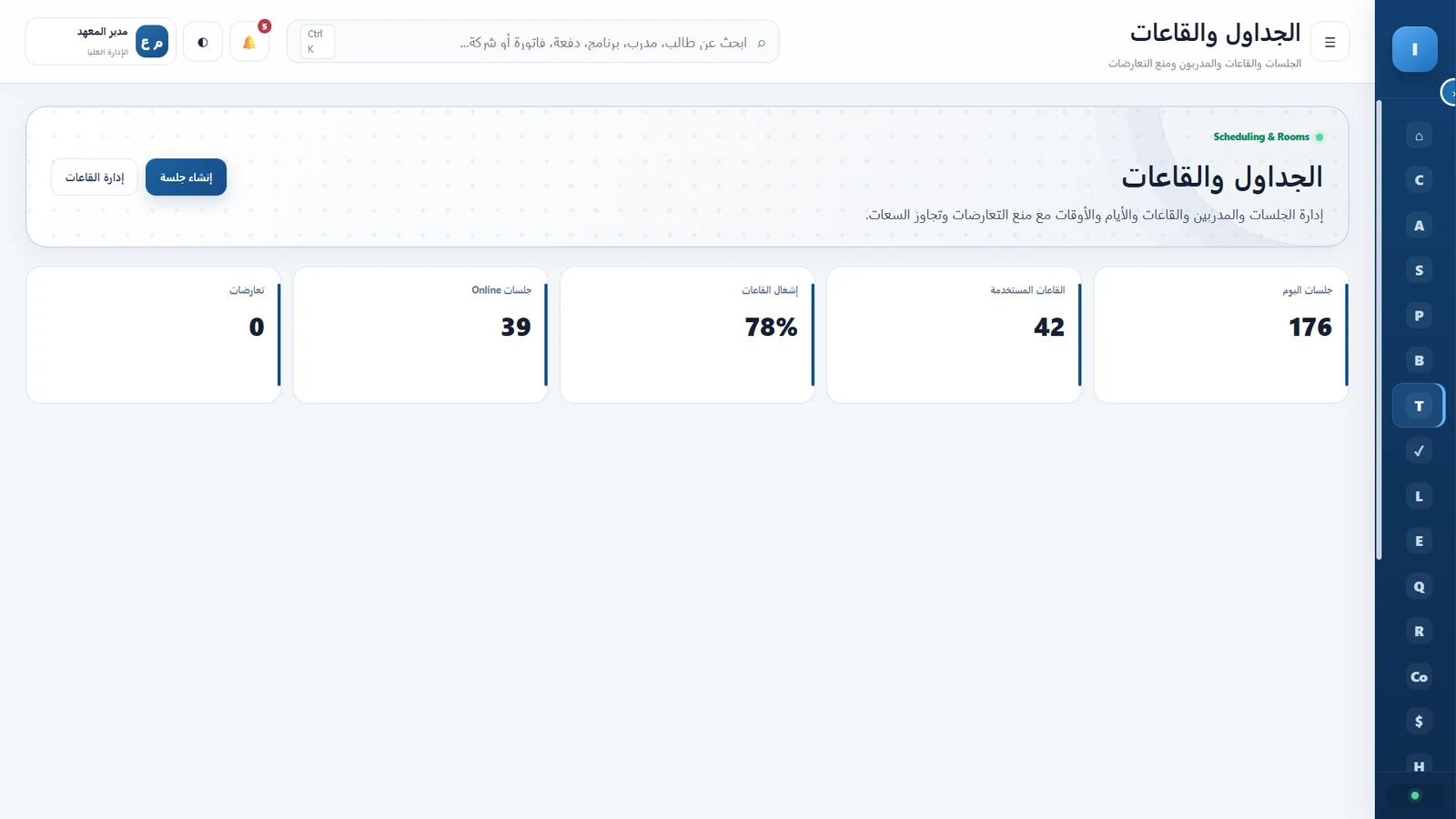Select the A sidebar item

pos(1418,226)
